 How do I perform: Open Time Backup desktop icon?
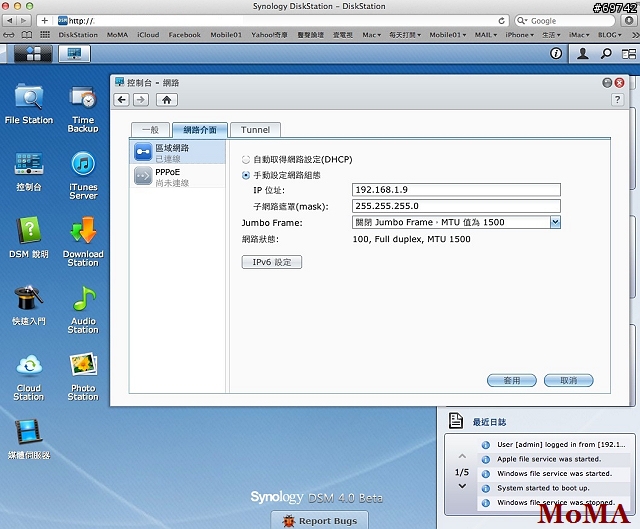83,108
